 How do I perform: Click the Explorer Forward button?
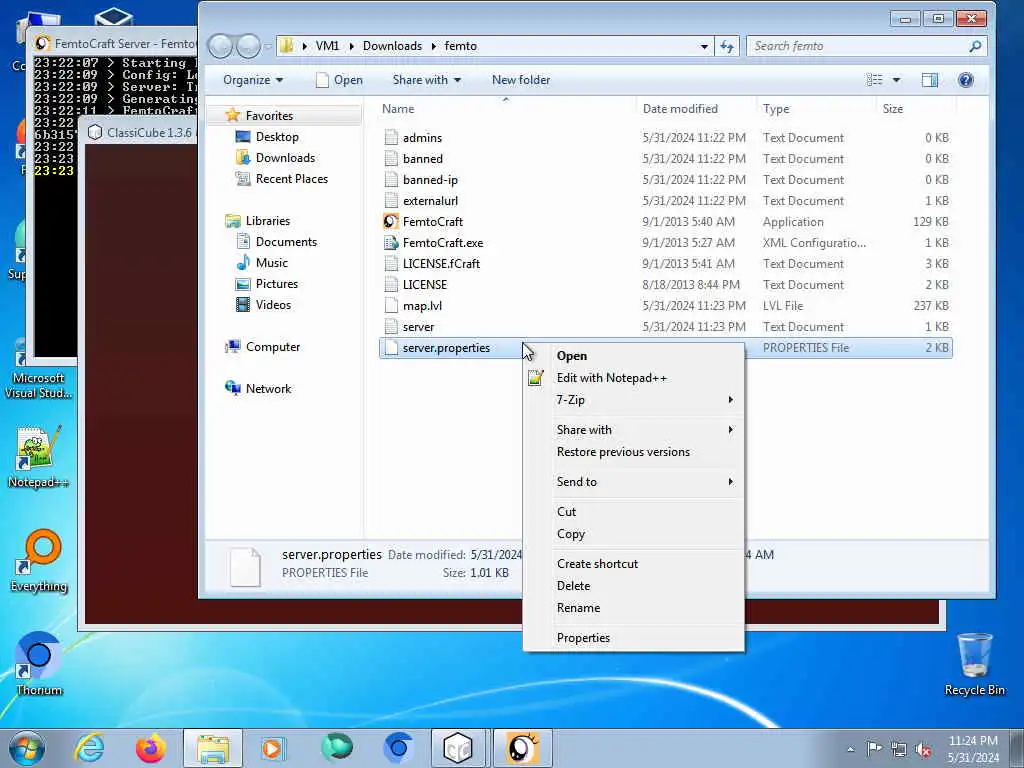click(249, 46)
